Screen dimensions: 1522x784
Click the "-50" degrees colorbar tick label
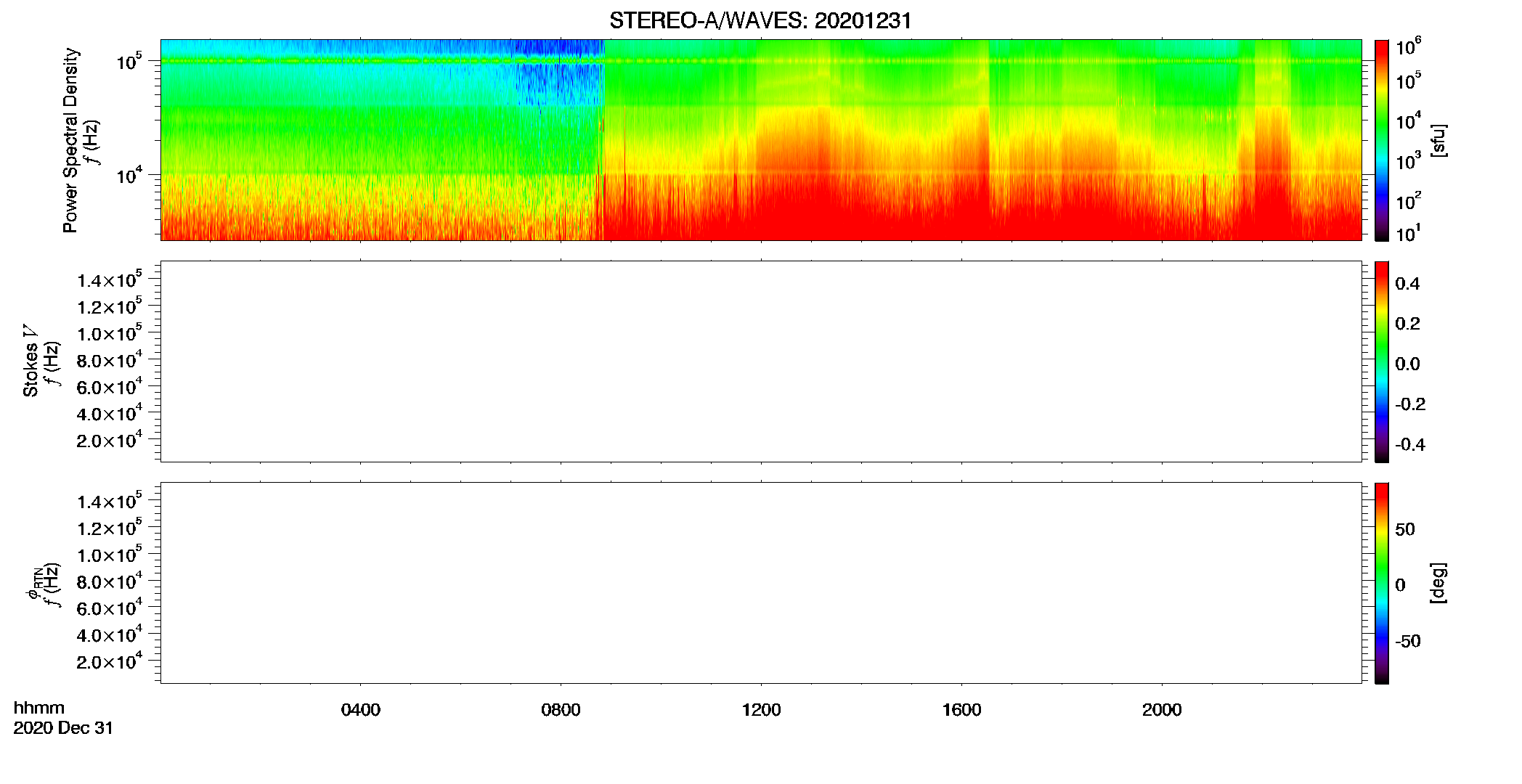[1408, 642]
